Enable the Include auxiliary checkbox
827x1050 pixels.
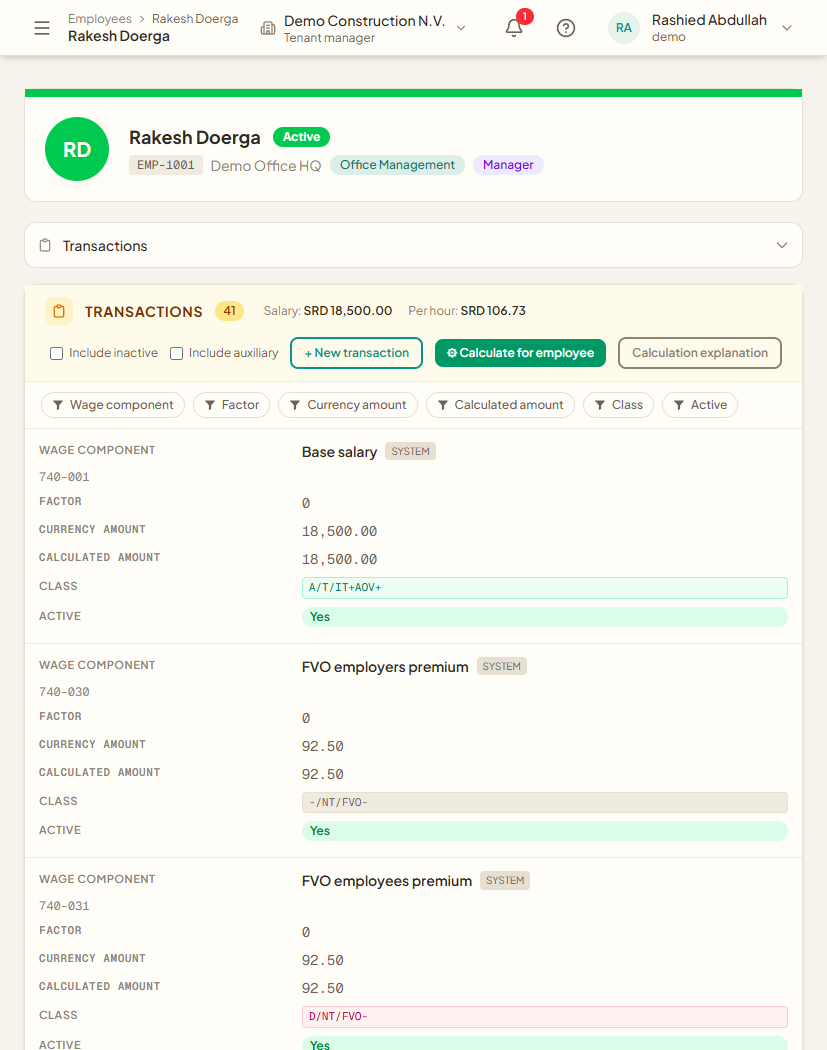point(177,354)
